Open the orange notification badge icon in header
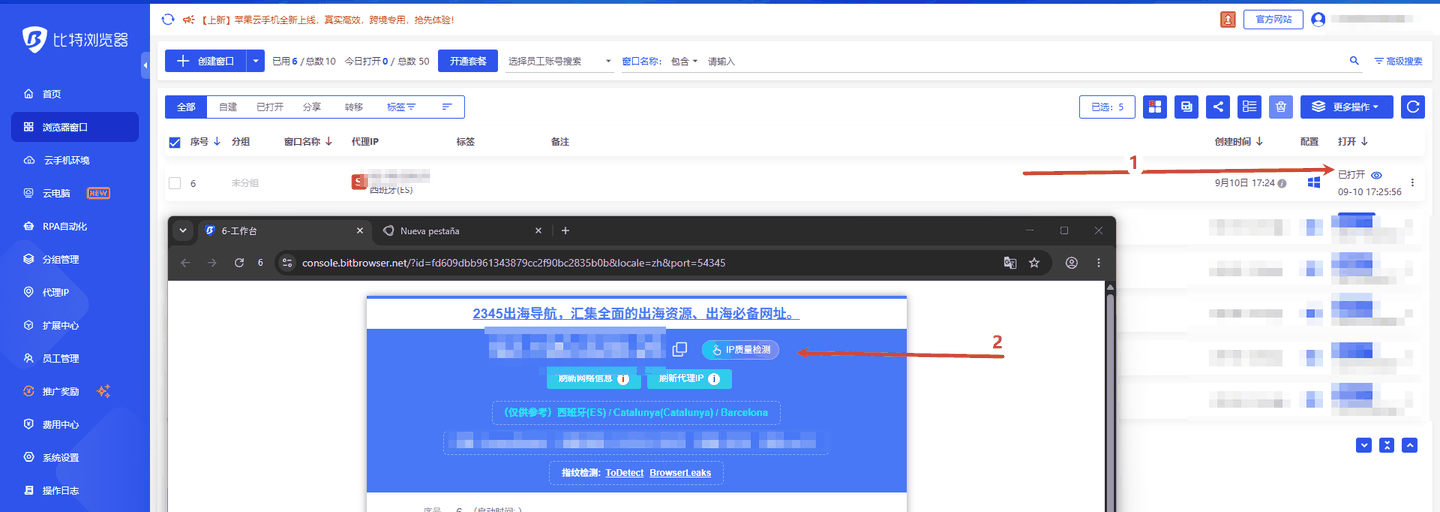Viewport: 1440px width, 512px height. pyautogui.click(x=1228, y=19)
